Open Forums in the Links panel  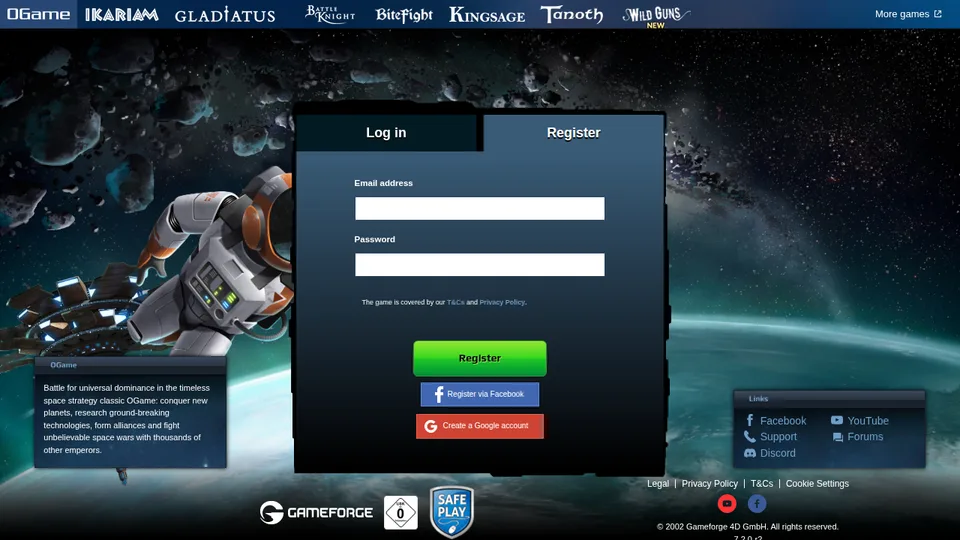(857, 437)
